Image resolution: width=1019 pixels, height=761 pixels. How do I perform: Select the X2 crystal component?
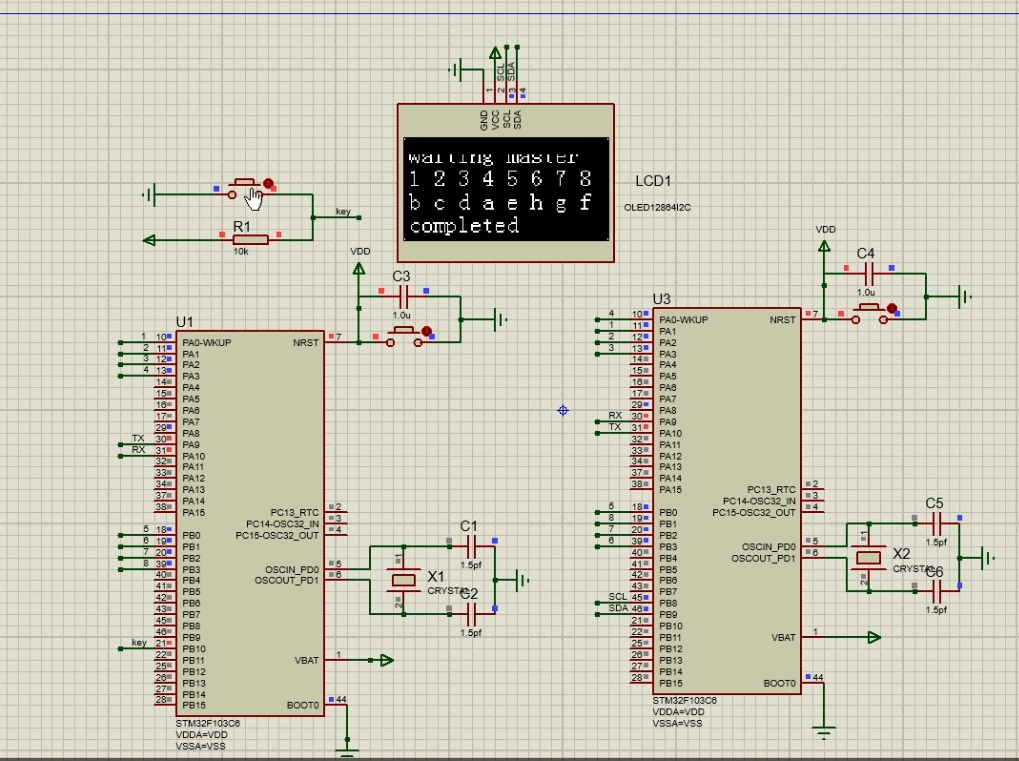pos(868,558)
